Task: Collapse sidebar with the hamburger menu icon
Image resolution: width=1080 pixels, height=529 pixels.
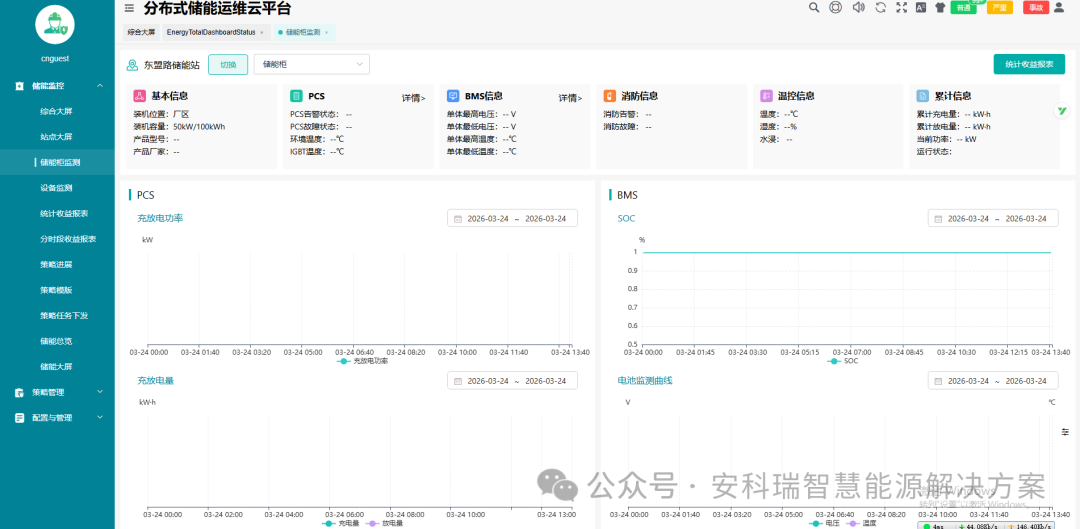Action: click(x=129, y=8)
